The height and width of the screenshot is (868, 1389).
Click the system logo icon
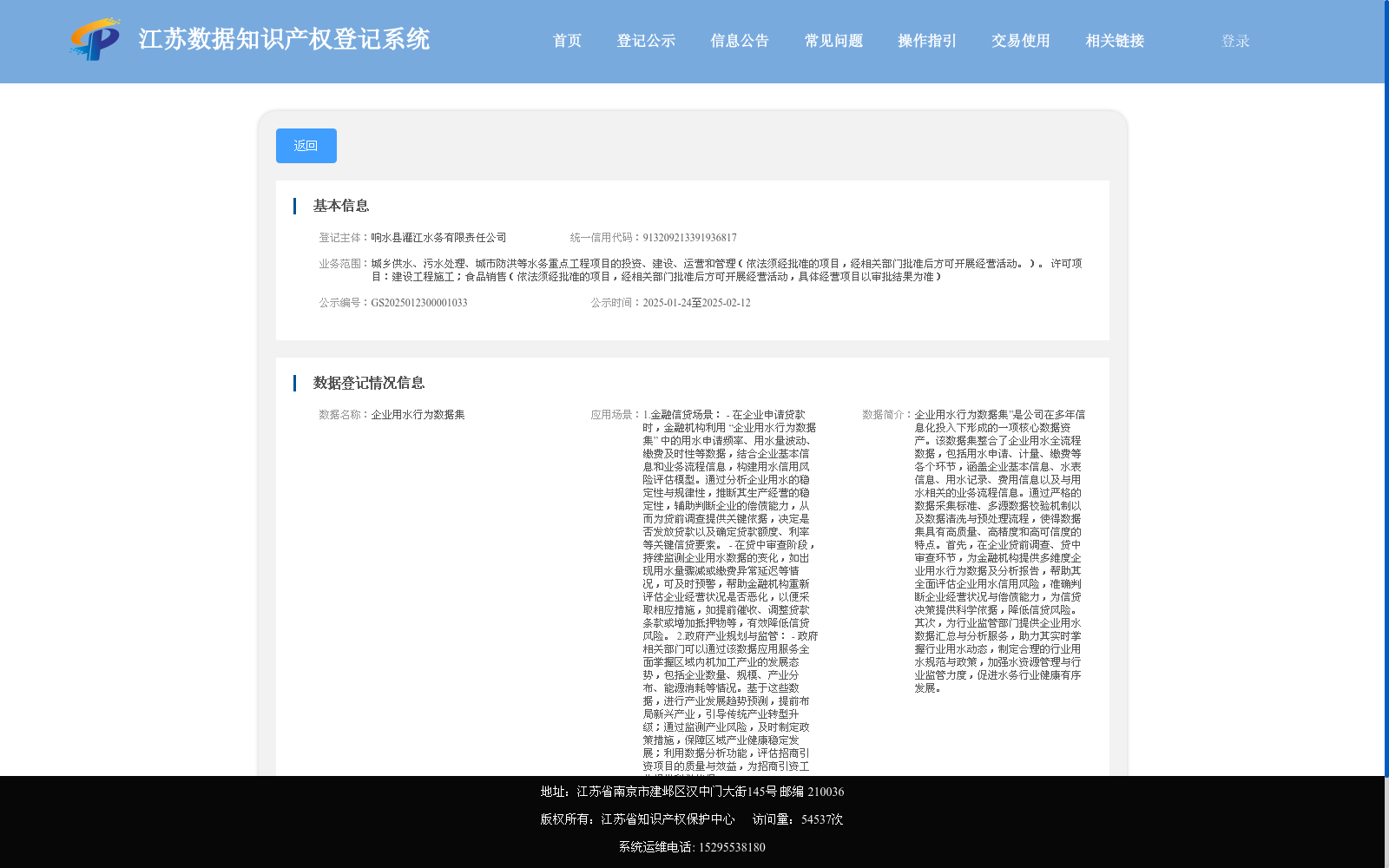95,40
